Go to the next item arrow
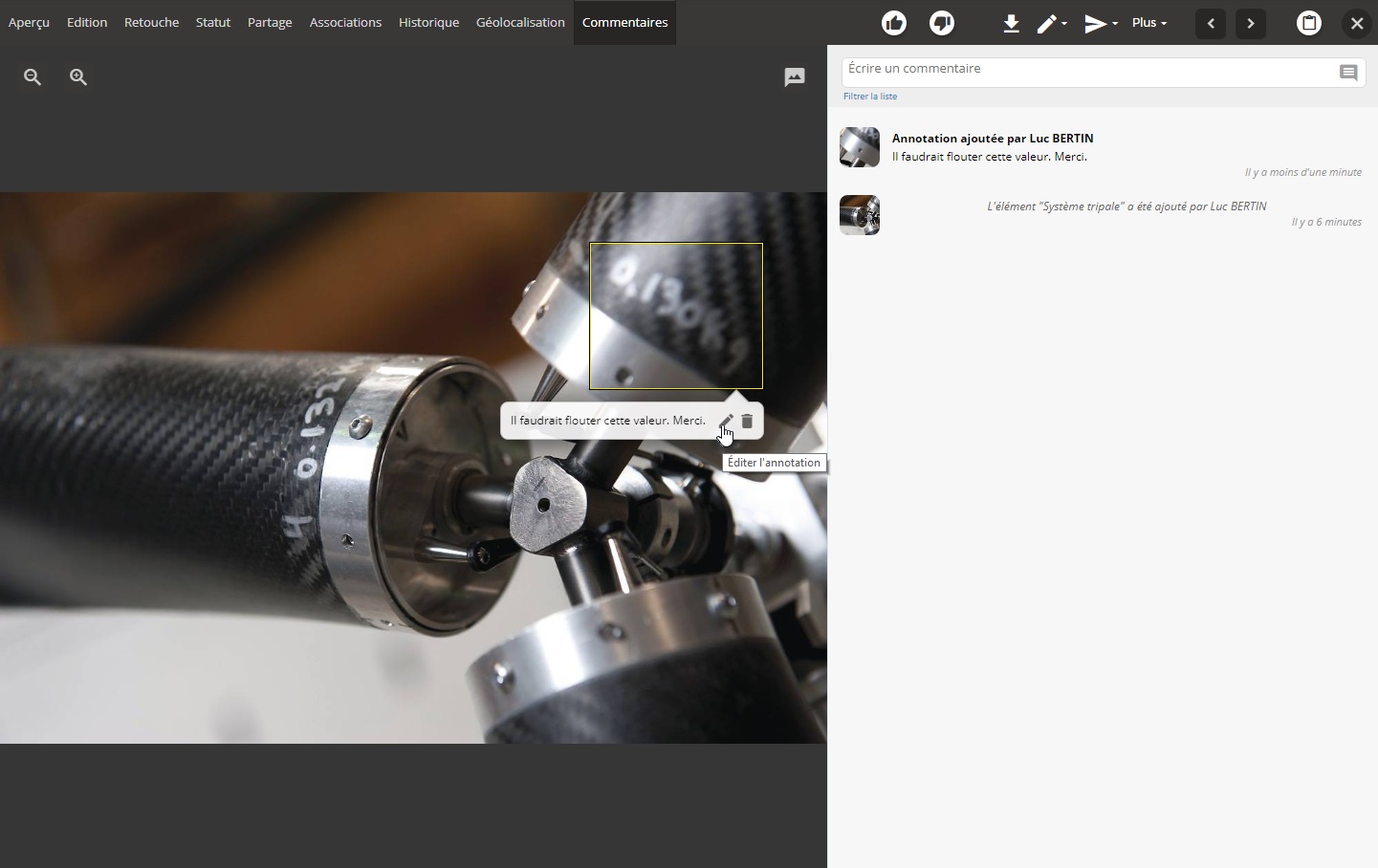This screenshot has height=868, width=1378. (x=1252, y=23)
